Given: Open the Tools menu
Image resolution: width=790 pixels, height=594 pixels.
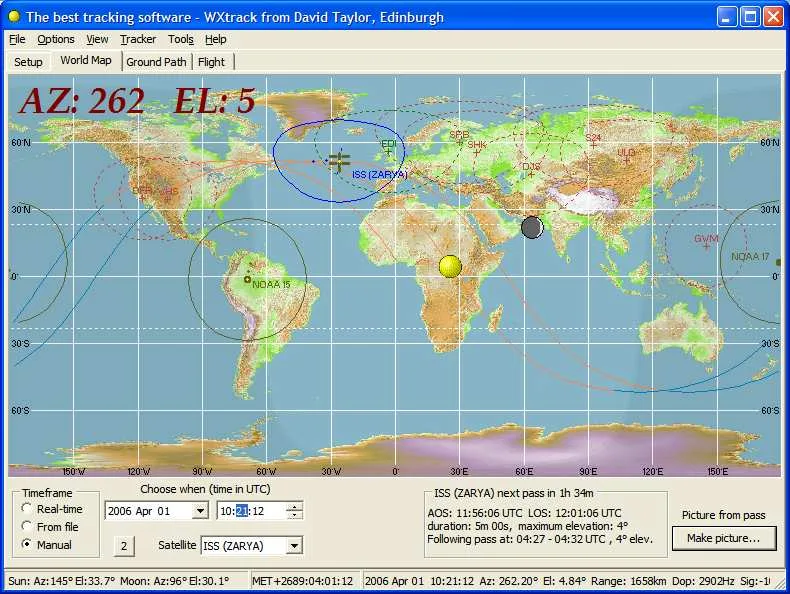Looking at the screenshot, I should coord(180,39).
